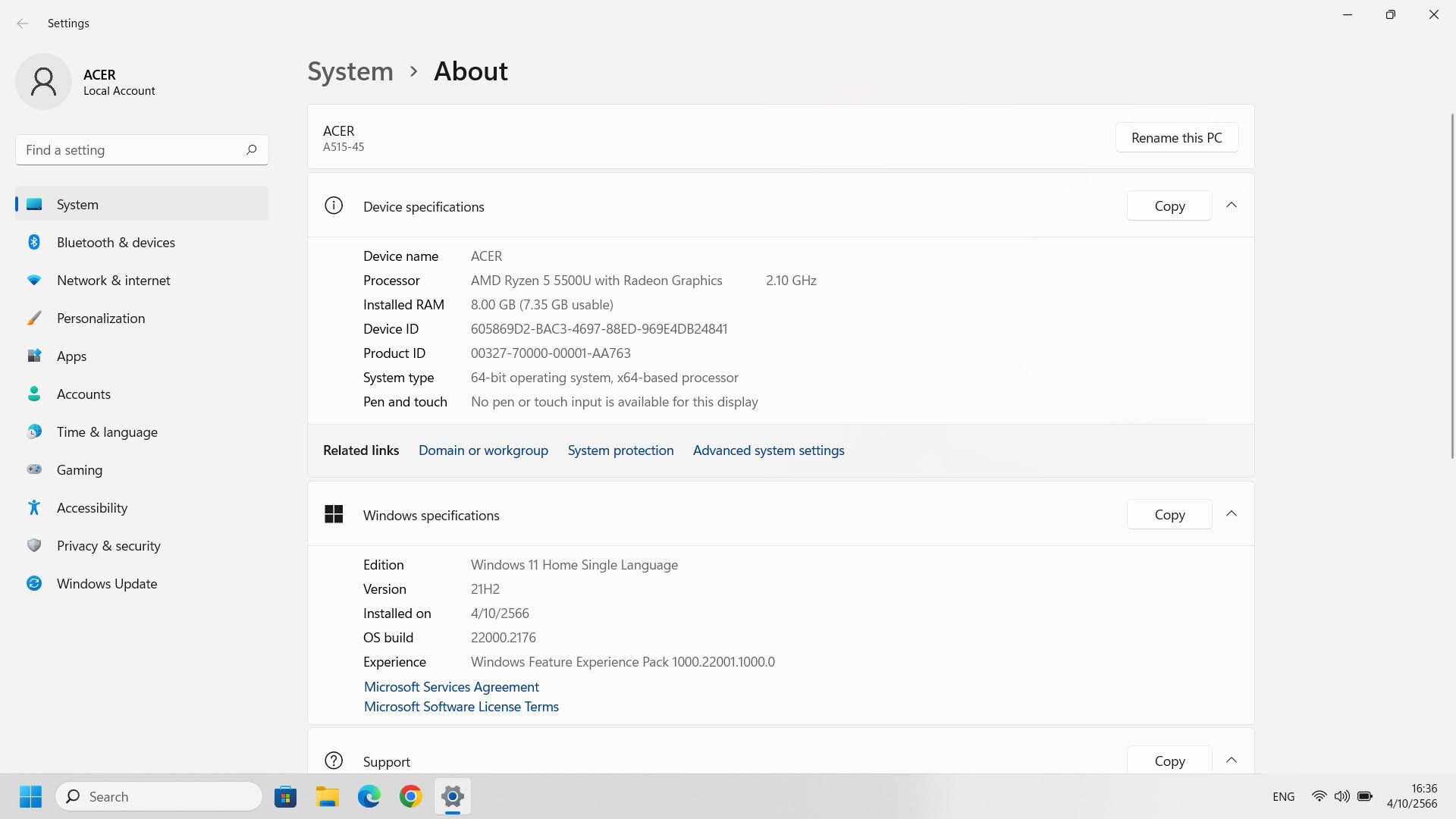Image resolution: width=1456 pixels, height=819 pixels.
Task: Open the ENG language indicator
Action: click(x=1284, y=796)
